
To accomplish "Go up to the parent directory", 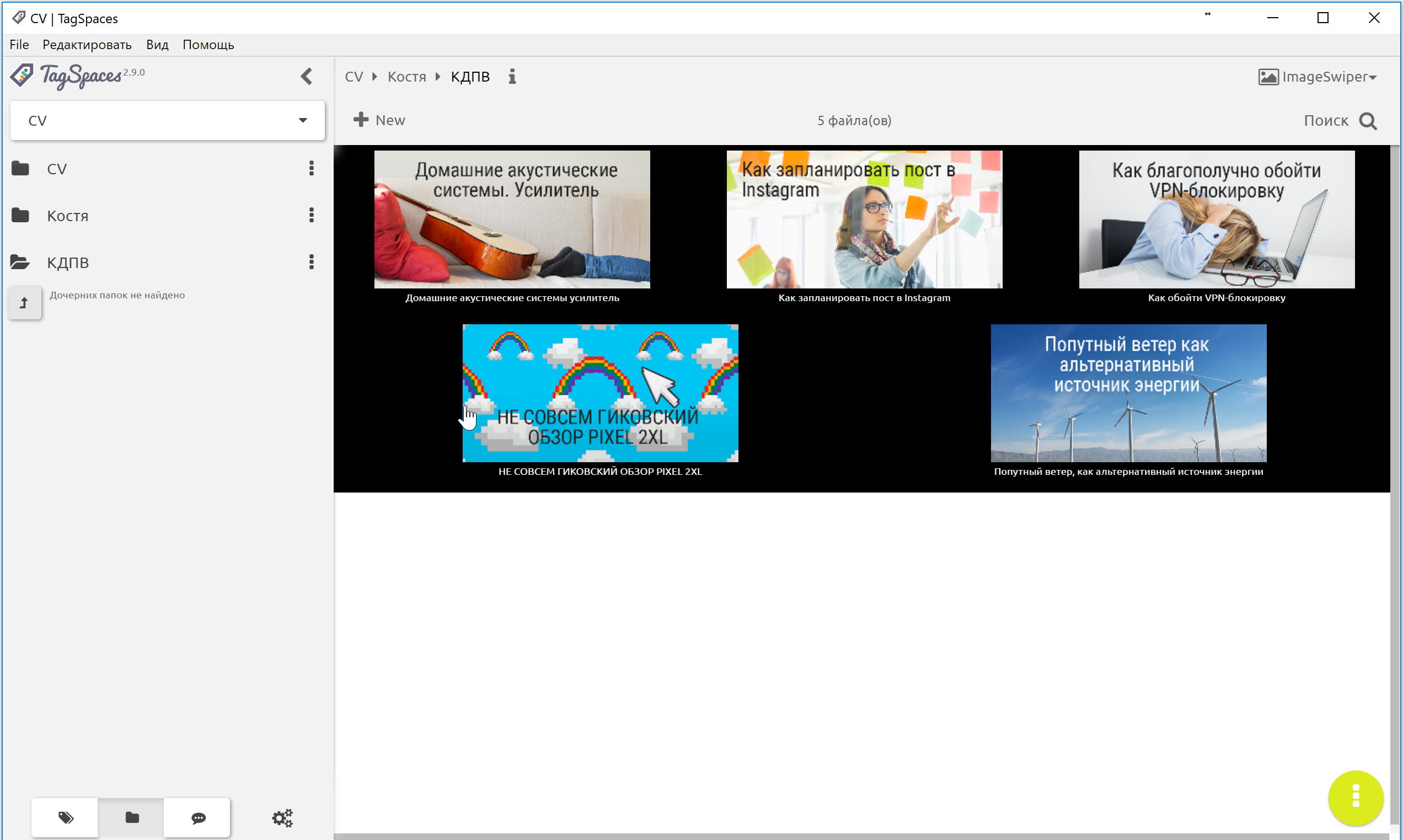I will click(24, 303).
